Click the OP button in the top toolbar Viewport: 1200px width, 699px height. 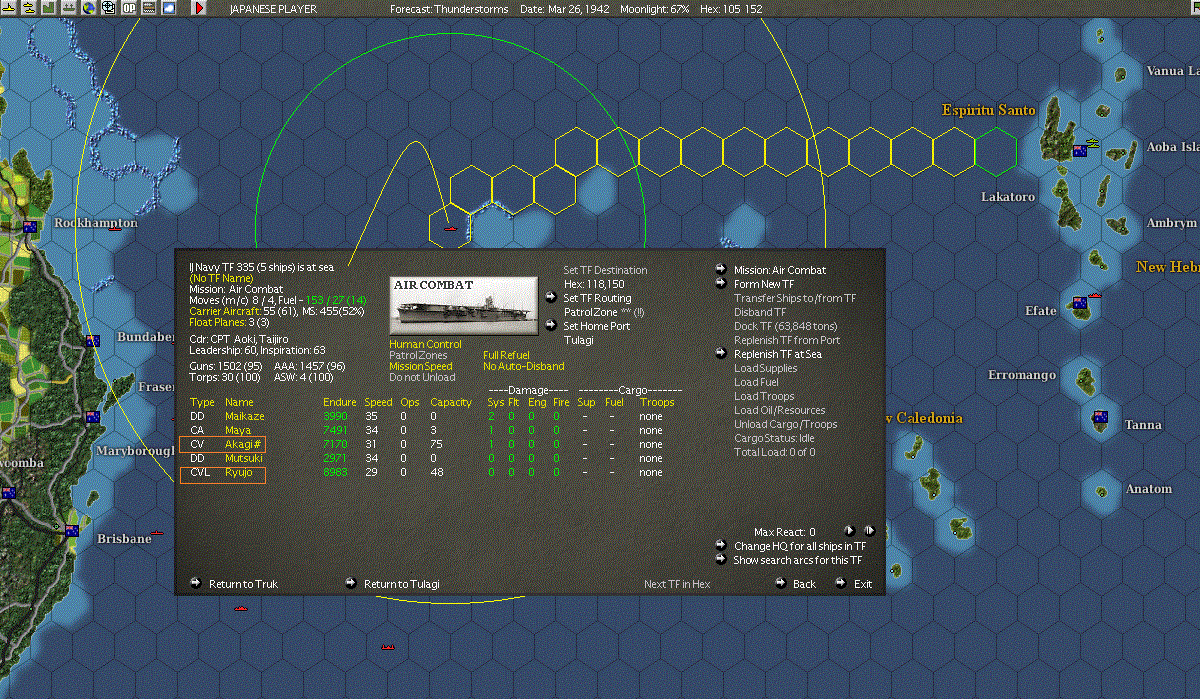(129, 8)
